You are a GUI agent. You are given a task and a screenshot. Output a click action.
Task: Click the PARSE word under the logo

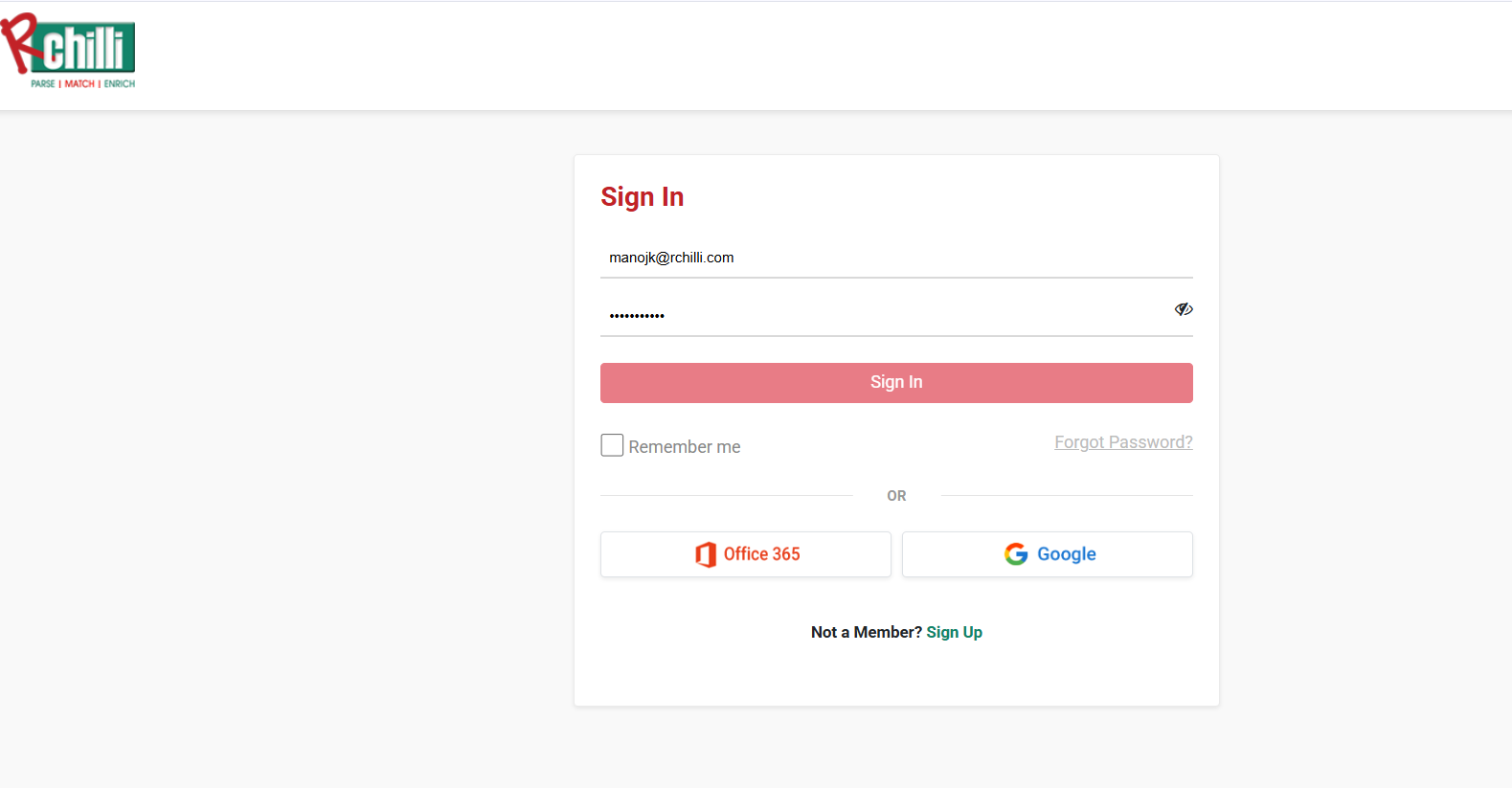[x=43, y=84]
